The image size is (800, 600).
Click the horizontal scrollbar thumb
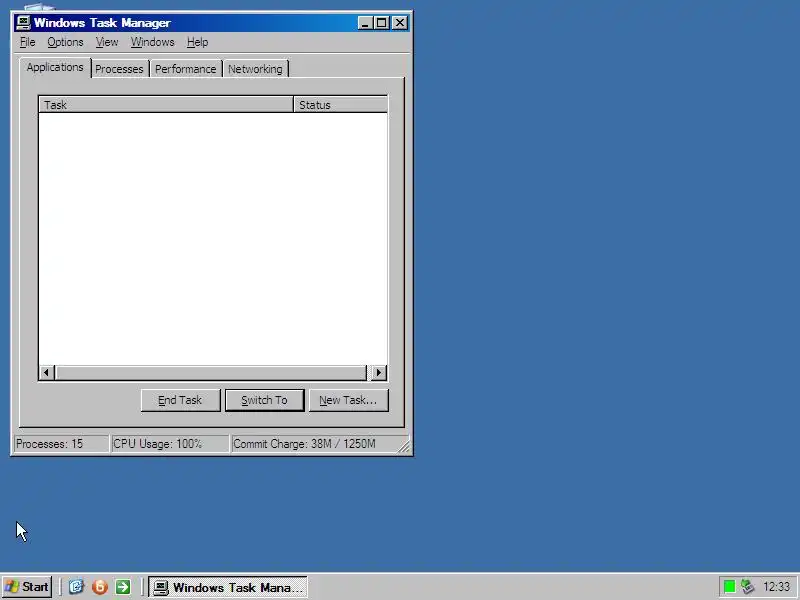click(x=211, y=372)
